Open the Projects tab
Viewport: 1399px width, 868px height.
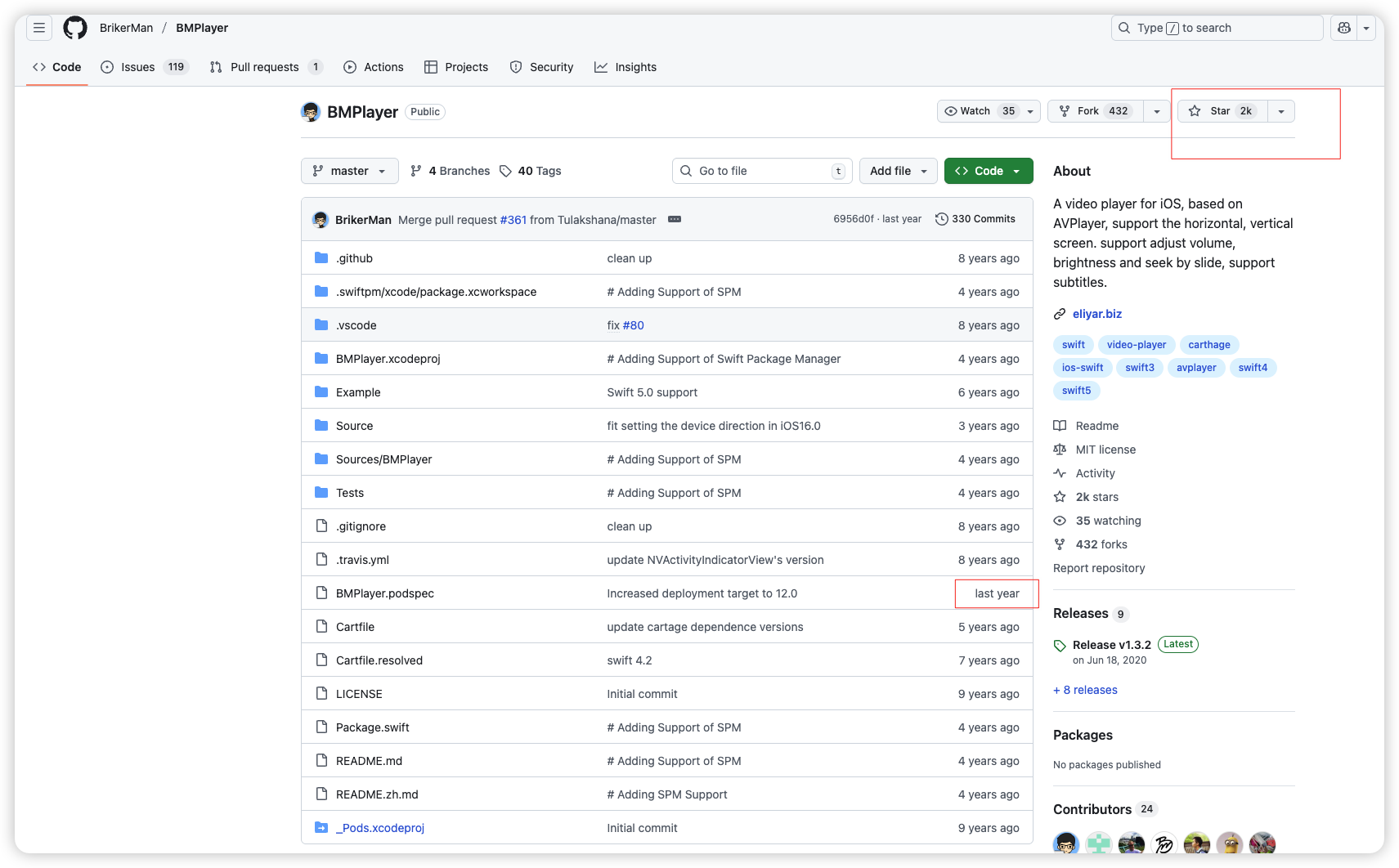click(456, 67)
